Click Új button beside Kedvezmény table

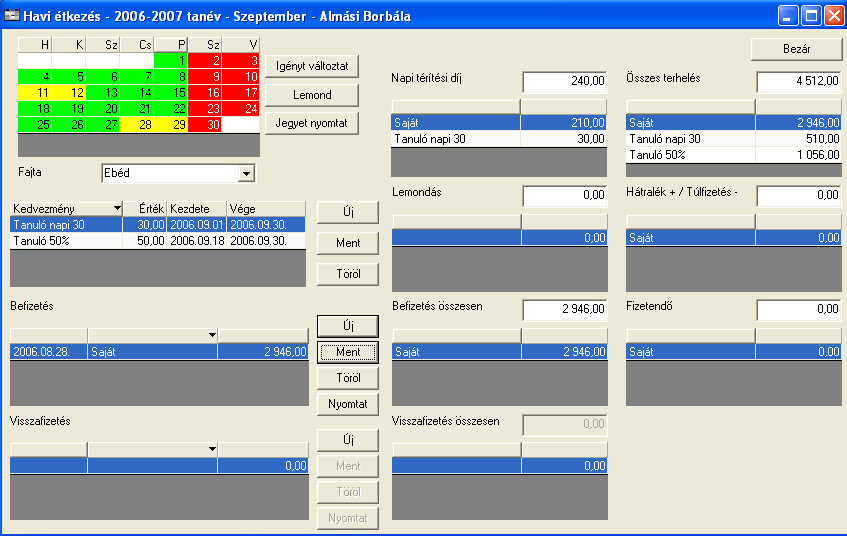coord(348,212)
